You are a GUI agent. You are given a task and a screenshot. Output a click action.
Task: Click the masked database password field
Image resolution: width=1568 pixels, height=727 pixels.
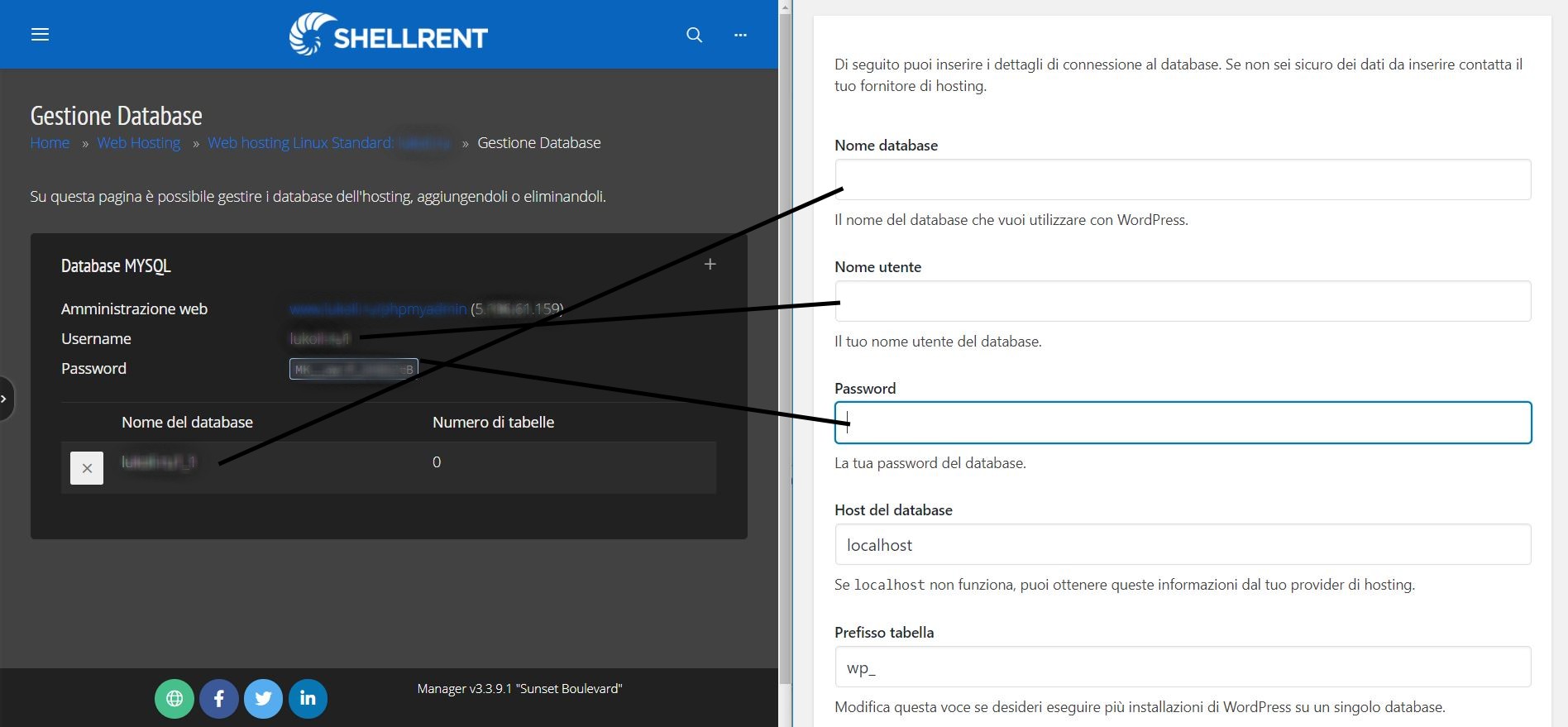354,369
